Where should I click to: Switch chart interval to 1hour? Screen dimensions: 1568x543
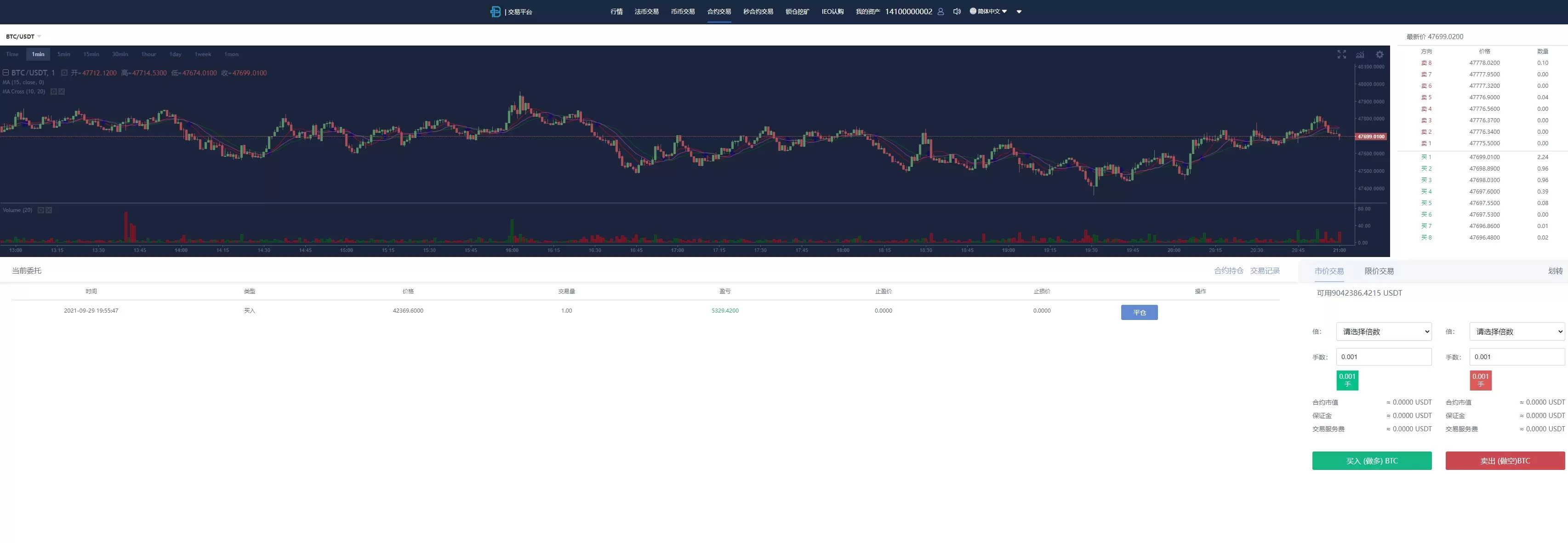coord(148,54)
